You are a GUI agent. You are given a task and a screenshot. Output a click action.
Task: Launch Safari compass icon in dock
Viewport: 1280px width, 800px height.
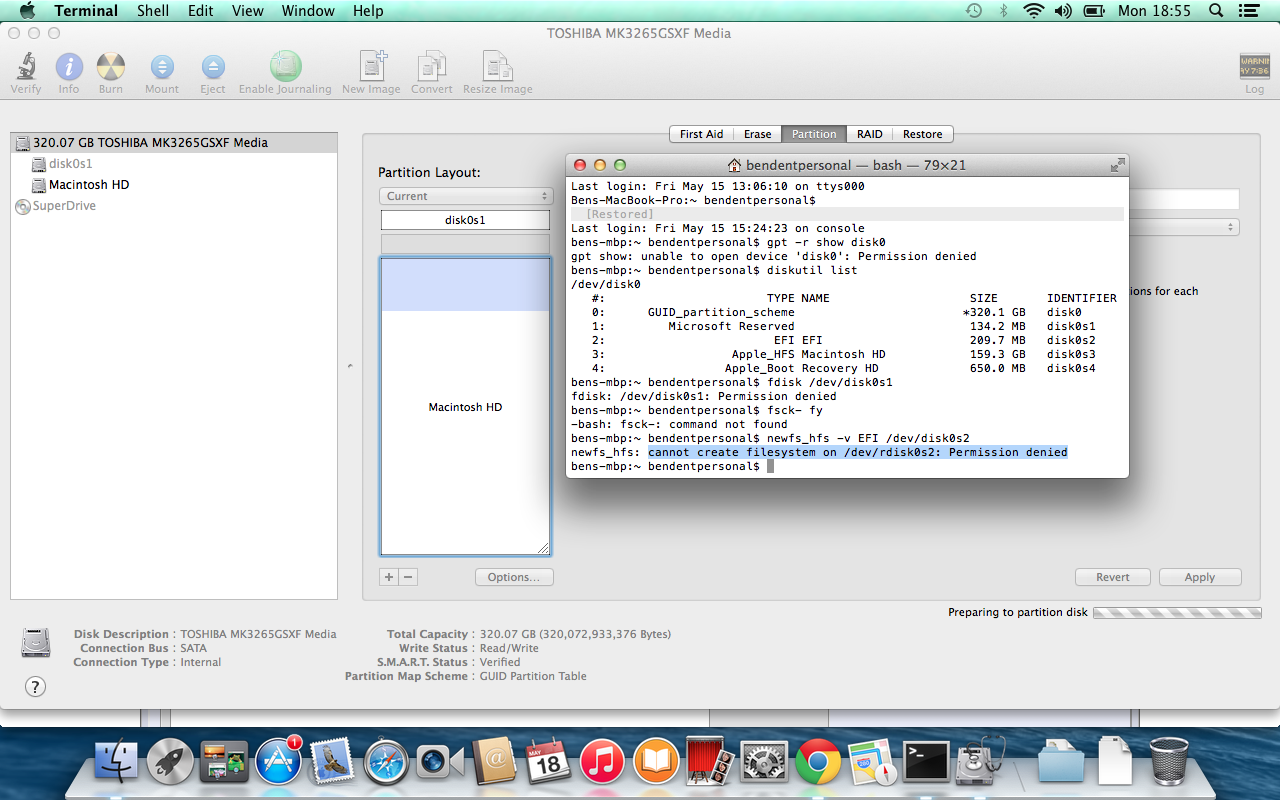(386, 763)
